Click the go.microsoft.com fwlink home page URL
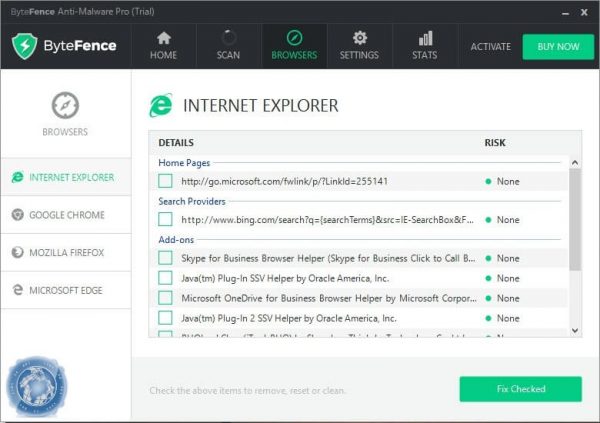The height and width of the screenshot is (423, 600). [x=285, y=181]
